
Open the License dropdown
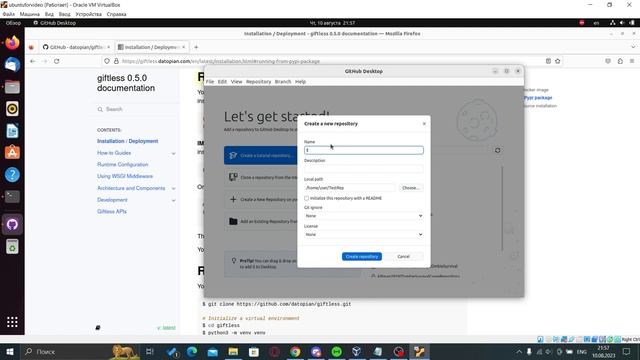pos(363,234)
